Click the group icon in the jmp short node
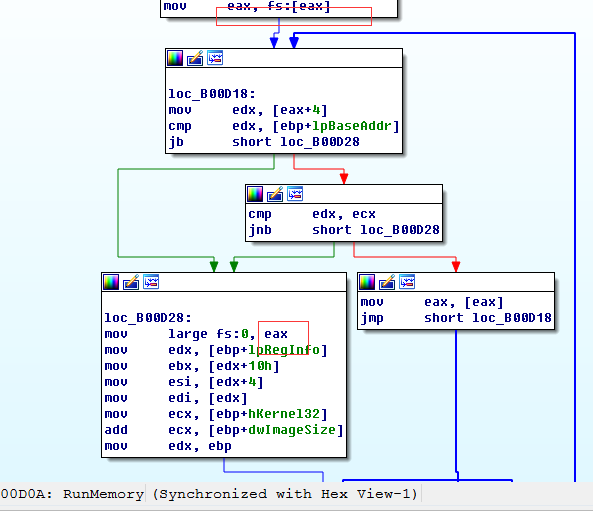 click(x=407, y=282)
